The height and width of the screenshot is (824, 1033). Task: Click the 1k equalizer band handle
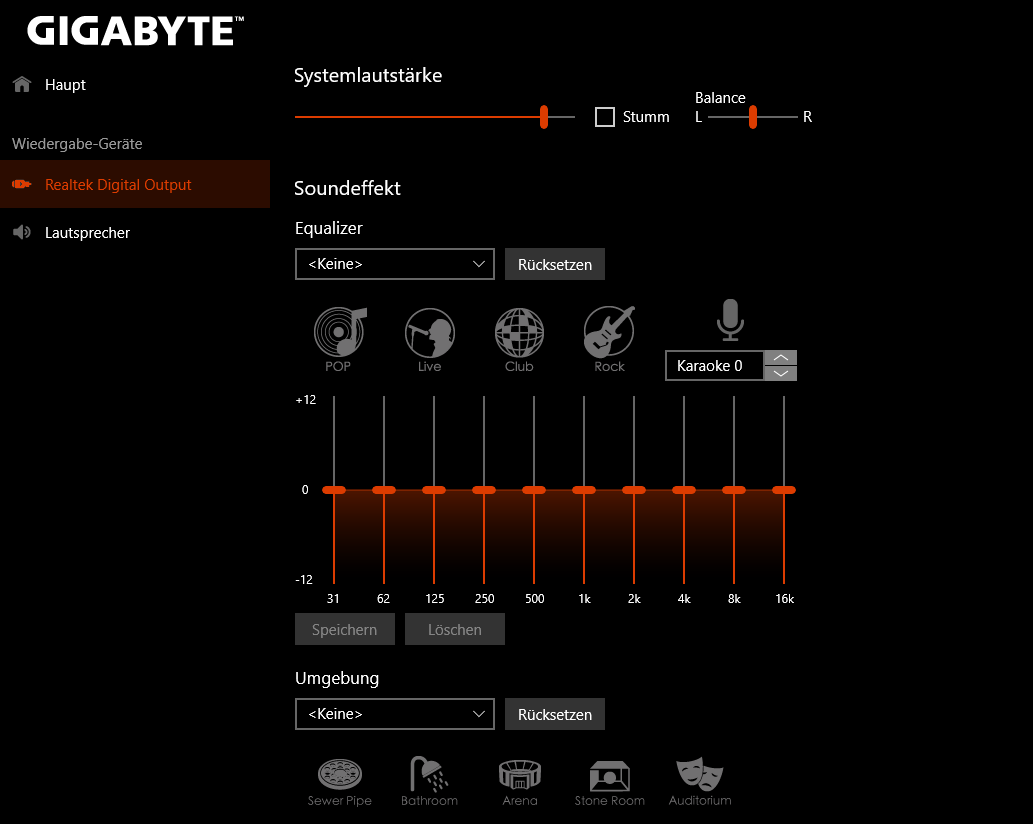pos(584,490)
